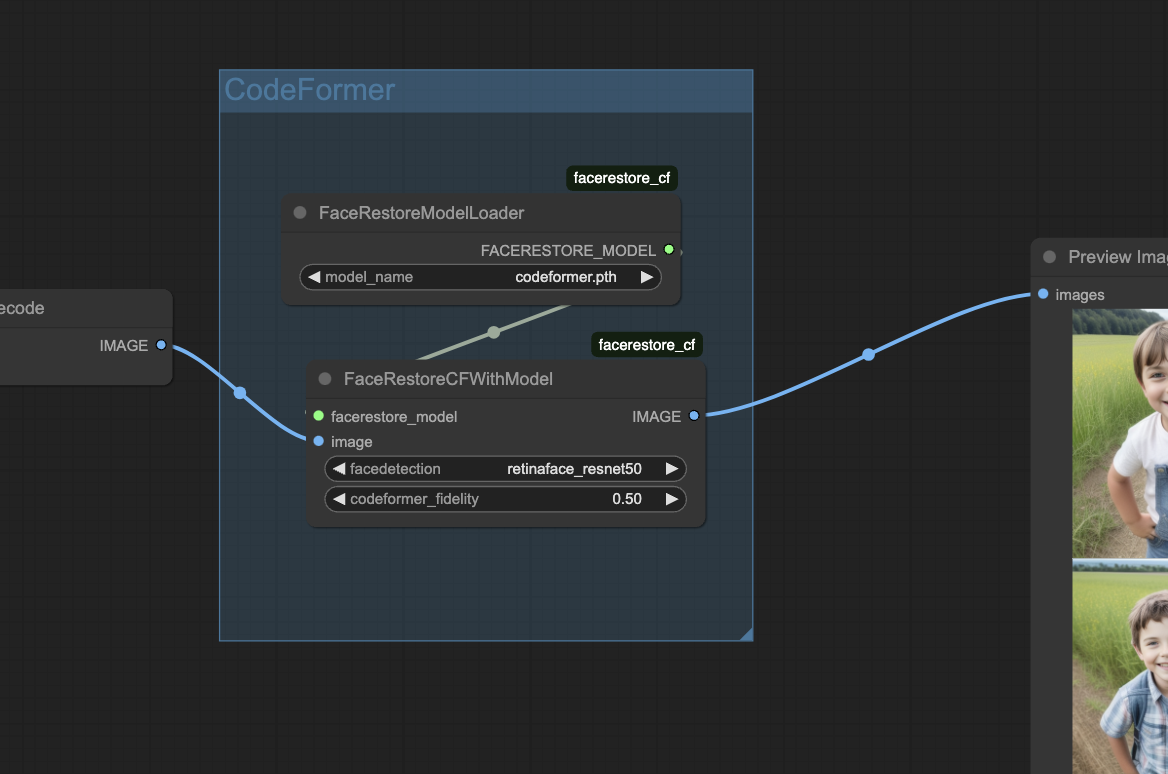Click the images input socket on Preview Image
This screenshot has width=1168, height=774.
[1043, 294]
